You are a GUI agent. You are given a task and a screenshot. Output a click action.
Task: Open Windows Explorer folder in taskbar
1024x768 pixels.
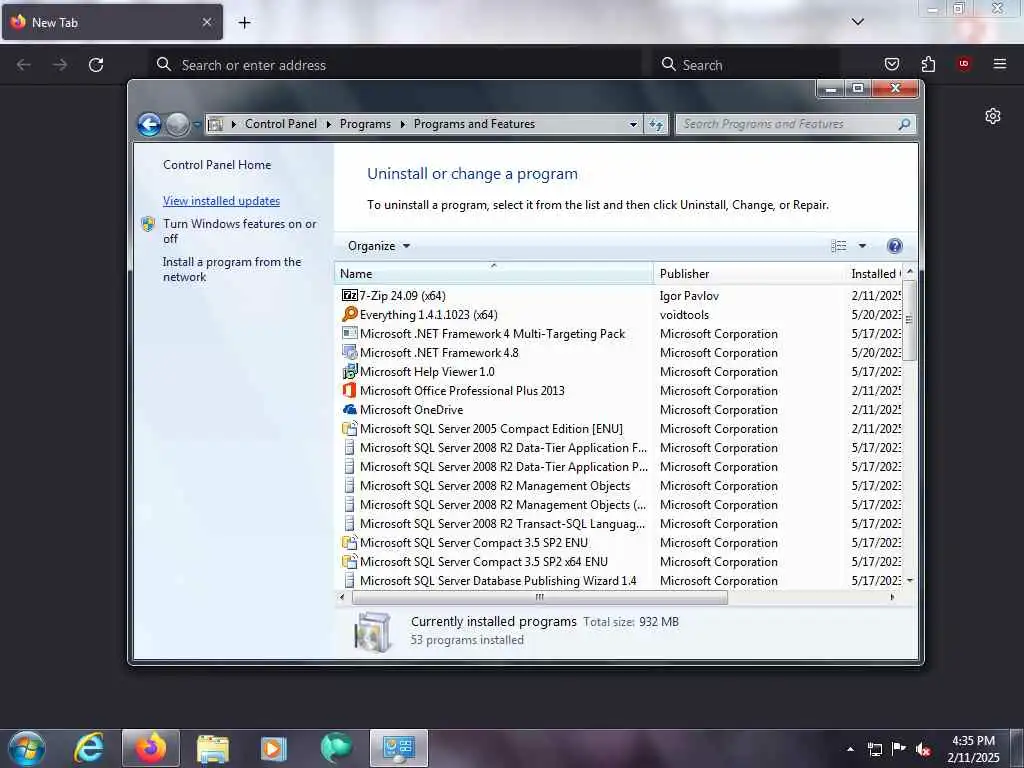[213, 748]
